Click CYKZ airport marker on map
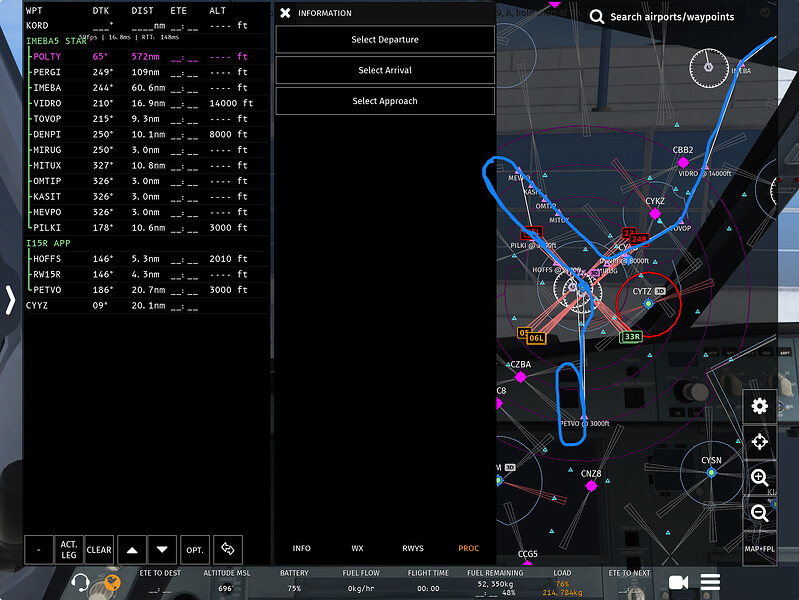799x600 pixels. [x=655, y=213]
